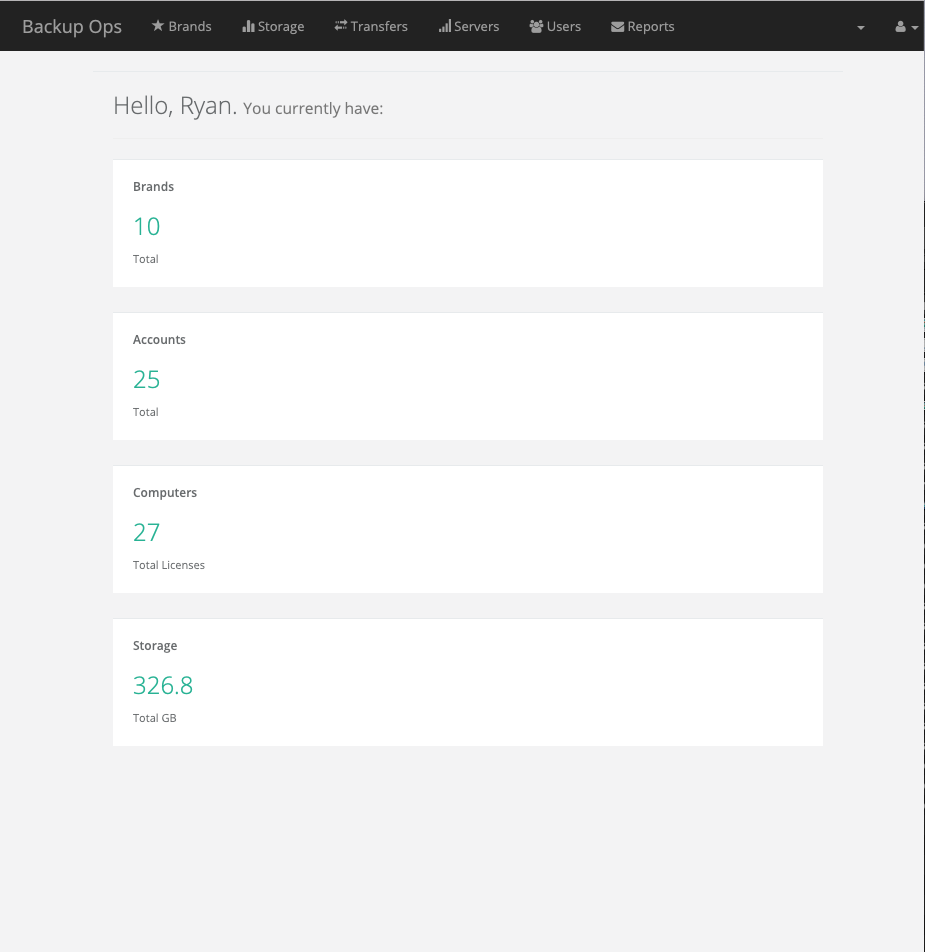This screenshot has width=925, height=952.
Task: Click the signal bars icon beside Servers
Action: pyautogui.click(x=445, y=26)
